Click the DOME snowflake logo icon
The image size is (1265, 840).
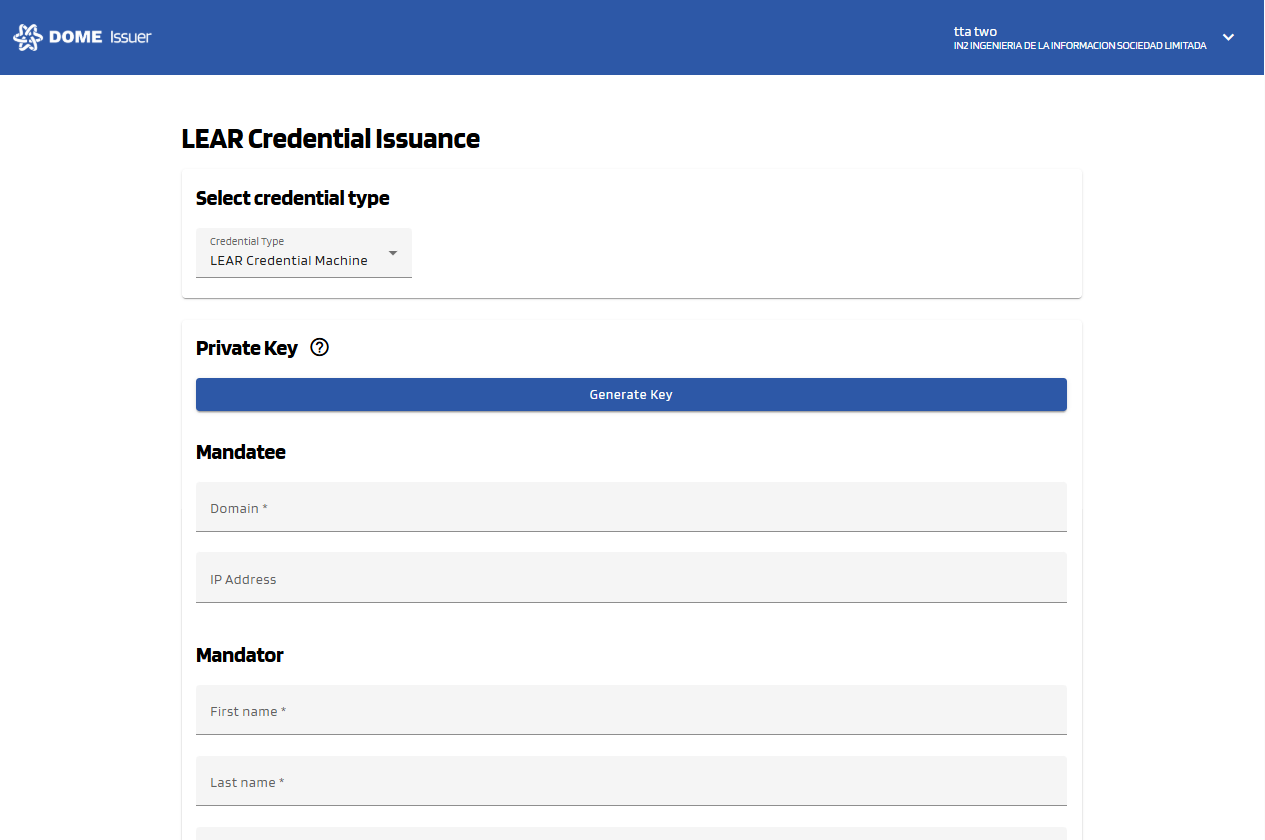28,38
